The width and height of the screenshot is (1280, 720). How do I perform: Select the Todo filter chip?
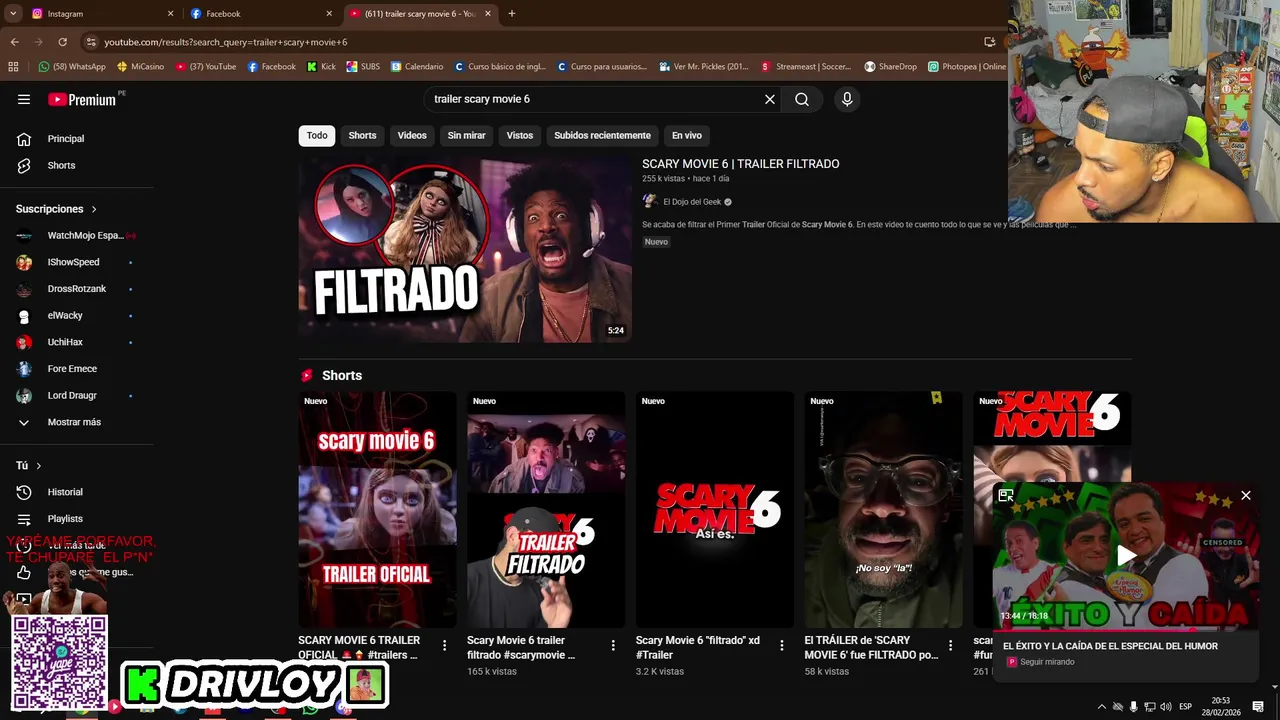click(317, 135)
